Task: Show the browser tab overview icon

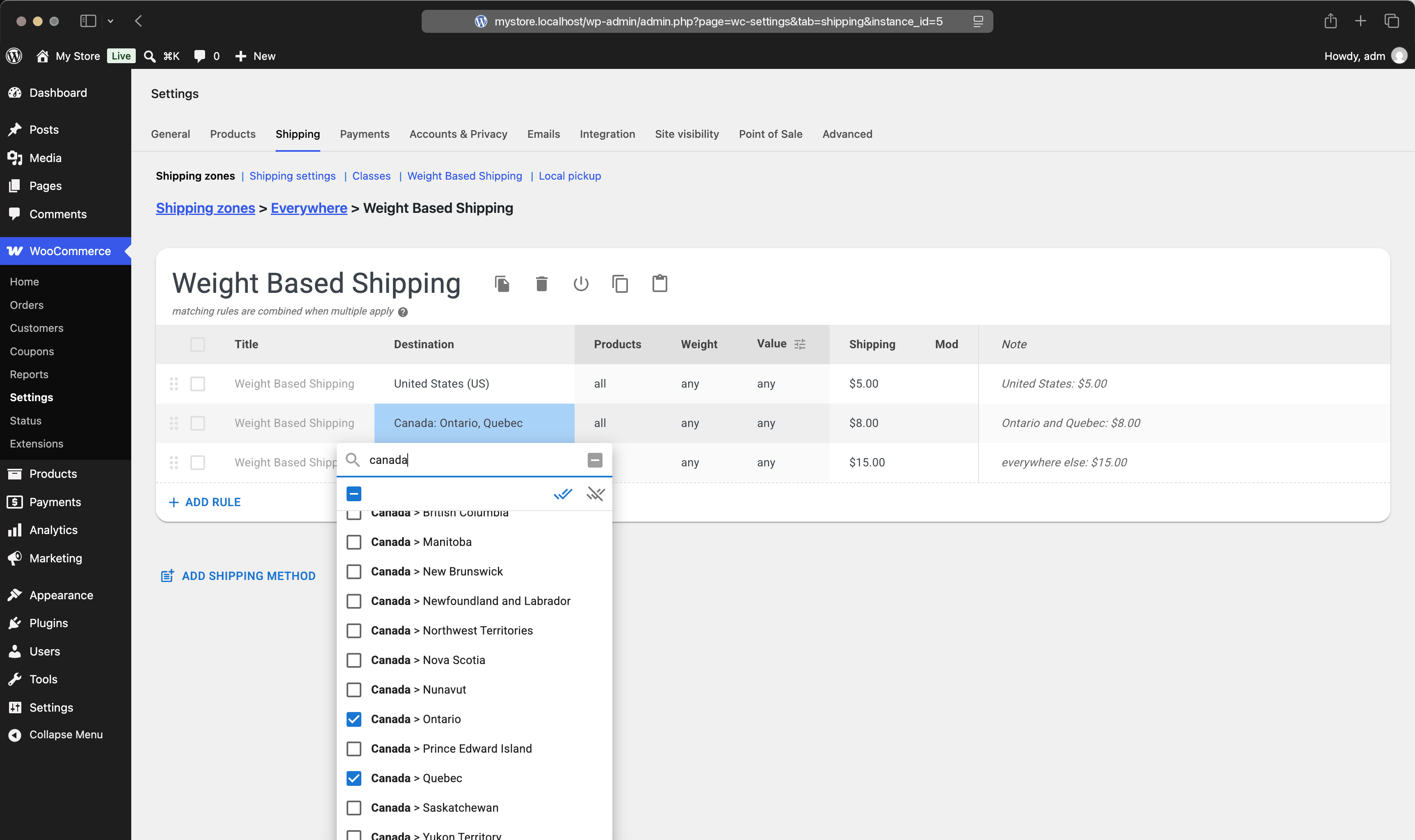Action: (1391, 21)
